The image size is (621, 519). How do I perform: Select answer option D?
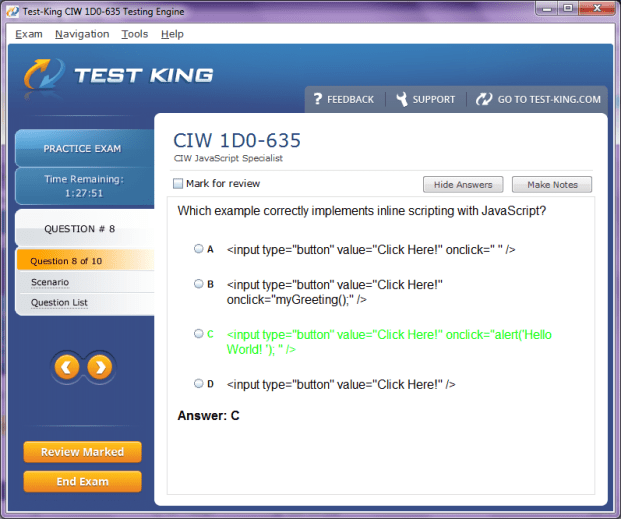point(198,384)
